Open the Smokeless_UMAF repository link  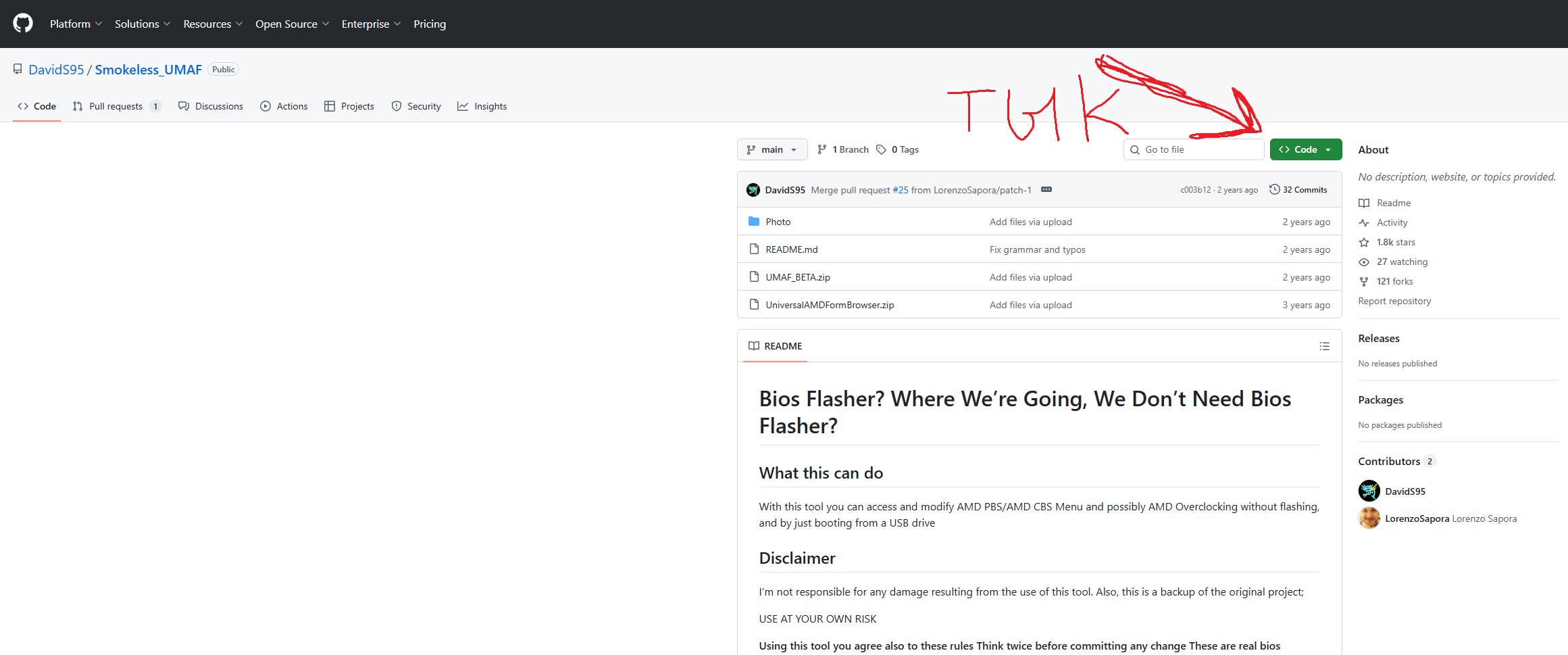(149, 70)
